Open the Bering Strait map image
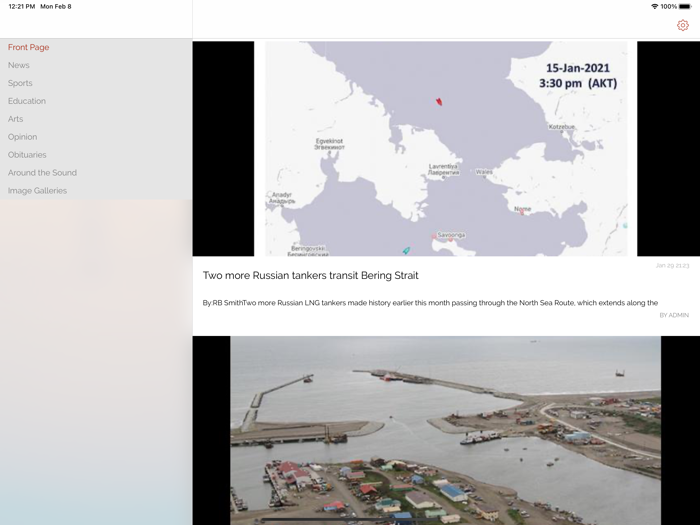 (446, 149)
